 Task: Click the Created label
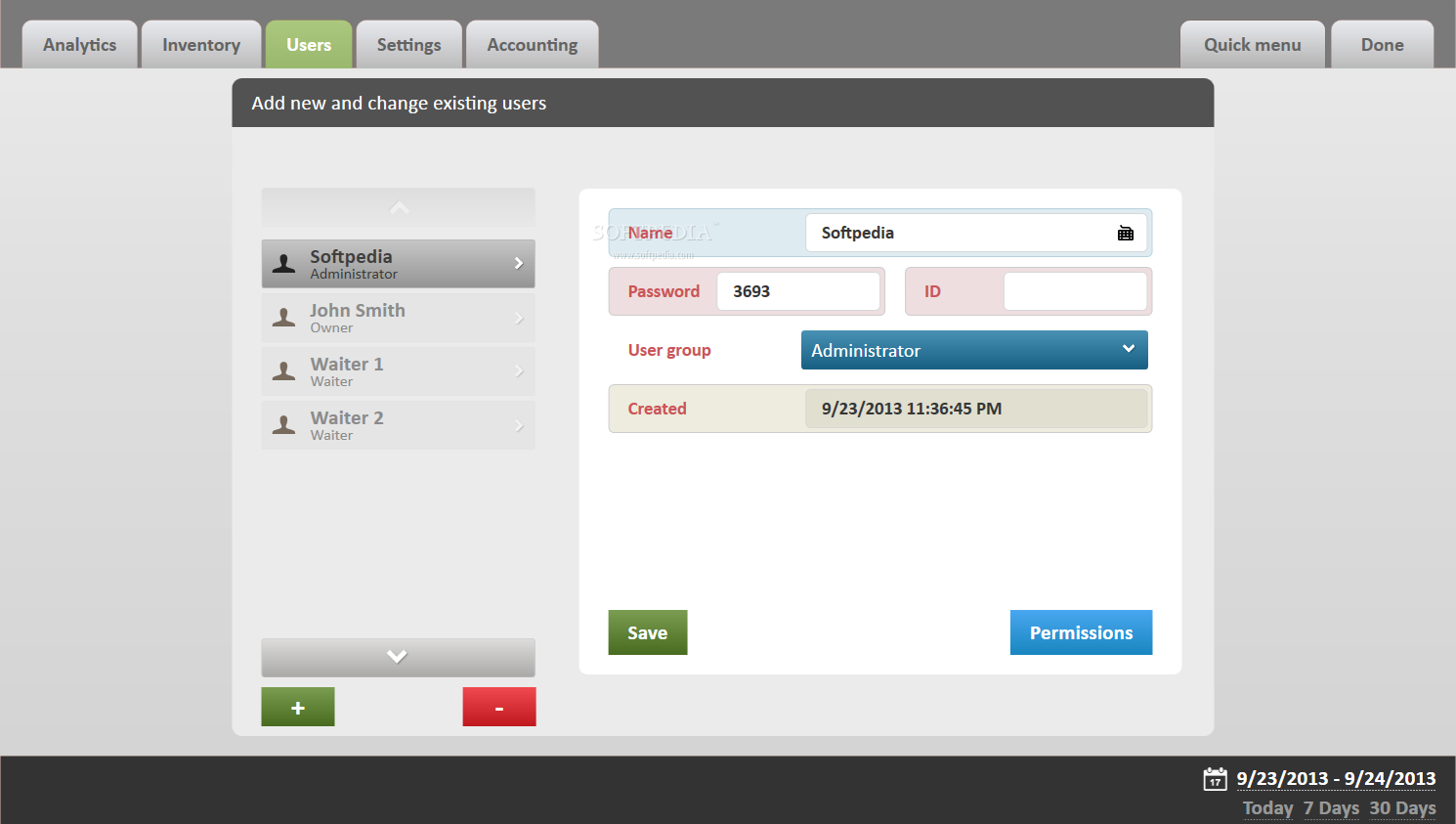(x=657, y=409)
